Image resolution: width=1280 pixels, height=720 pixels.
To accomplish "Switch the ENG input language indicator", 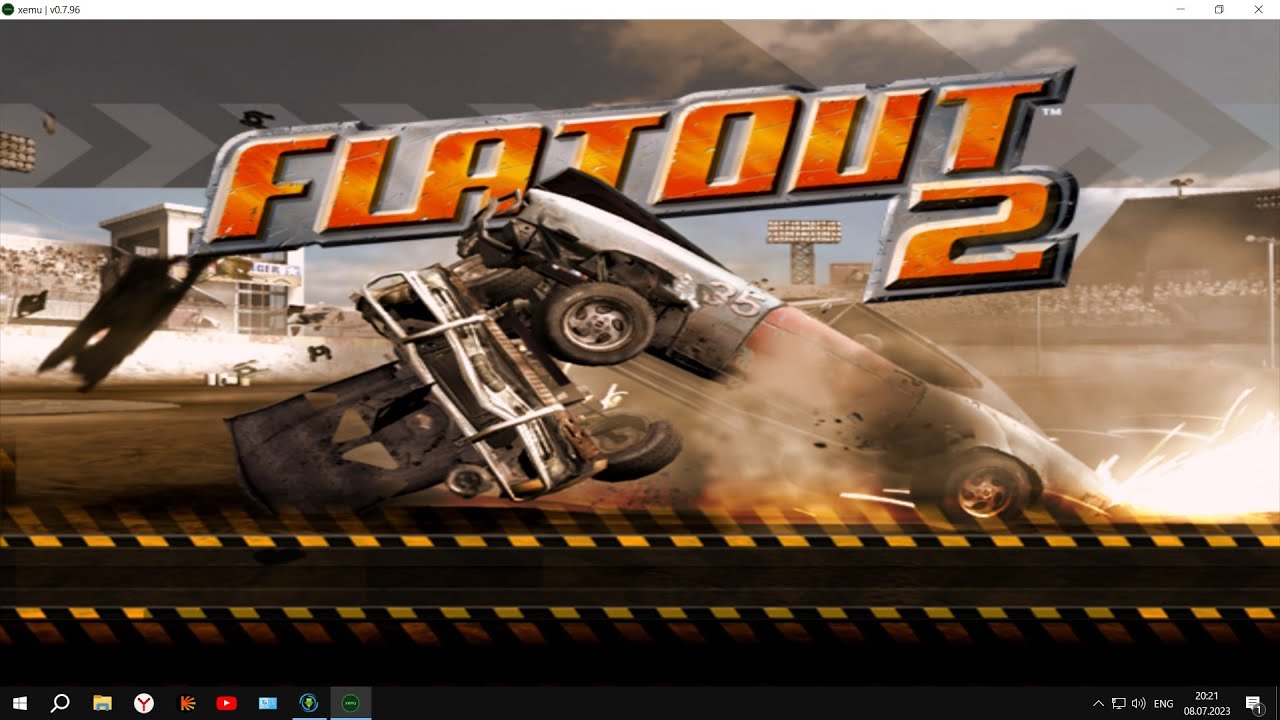I will tap(1164, 704).
